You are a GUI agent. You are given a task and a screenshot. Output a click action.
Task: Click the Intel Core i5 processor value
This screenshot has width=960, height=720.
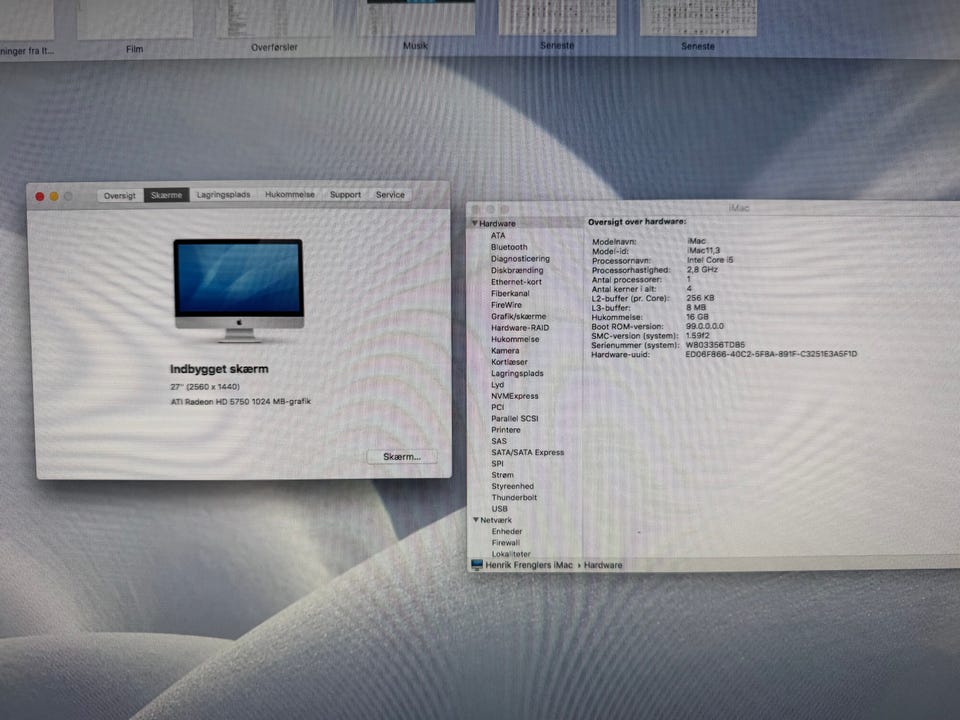(x=710, y=260)
